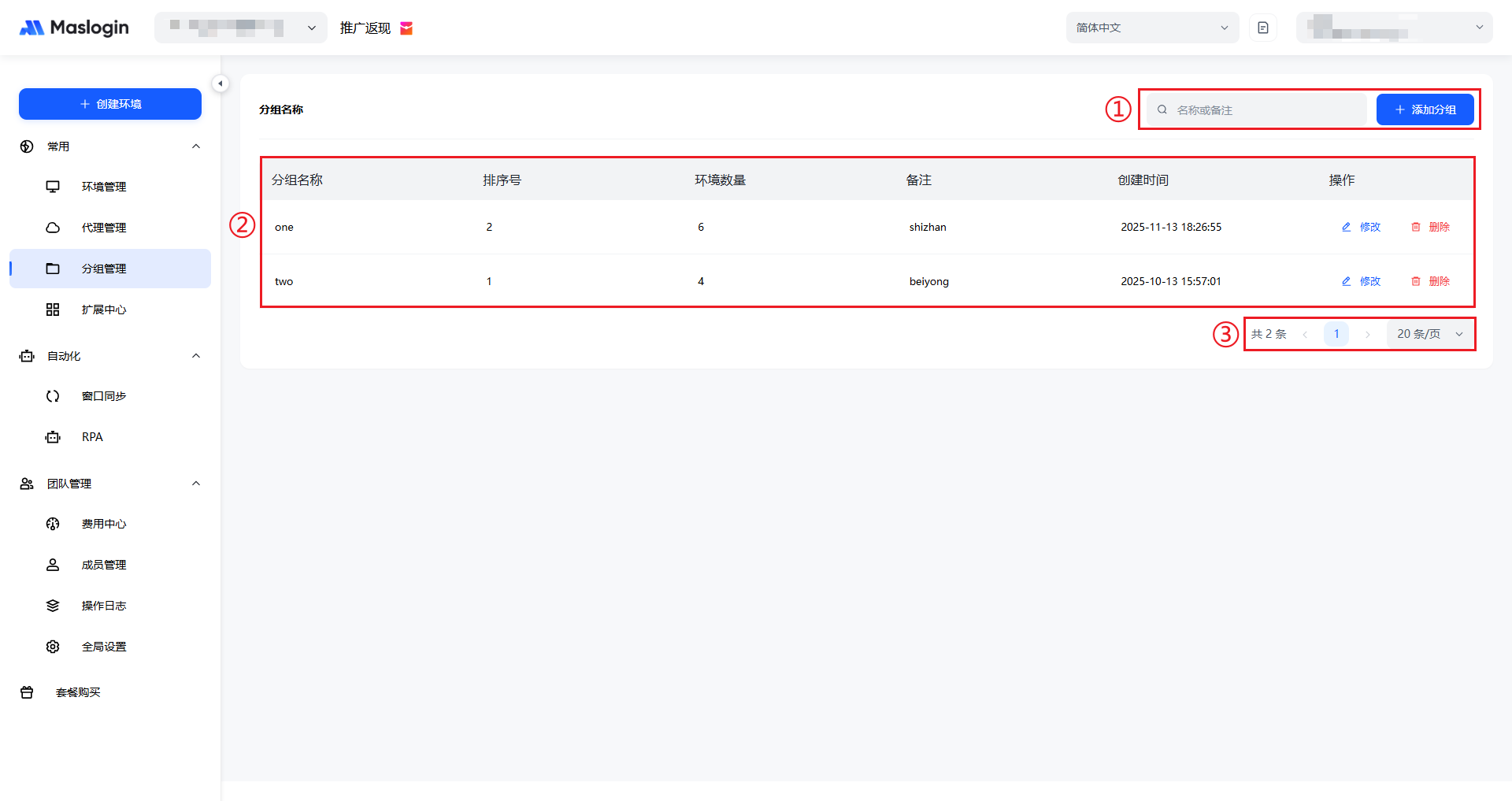
Task: Open the 简体中文 language dropdown
Action: coord(1151,28)
